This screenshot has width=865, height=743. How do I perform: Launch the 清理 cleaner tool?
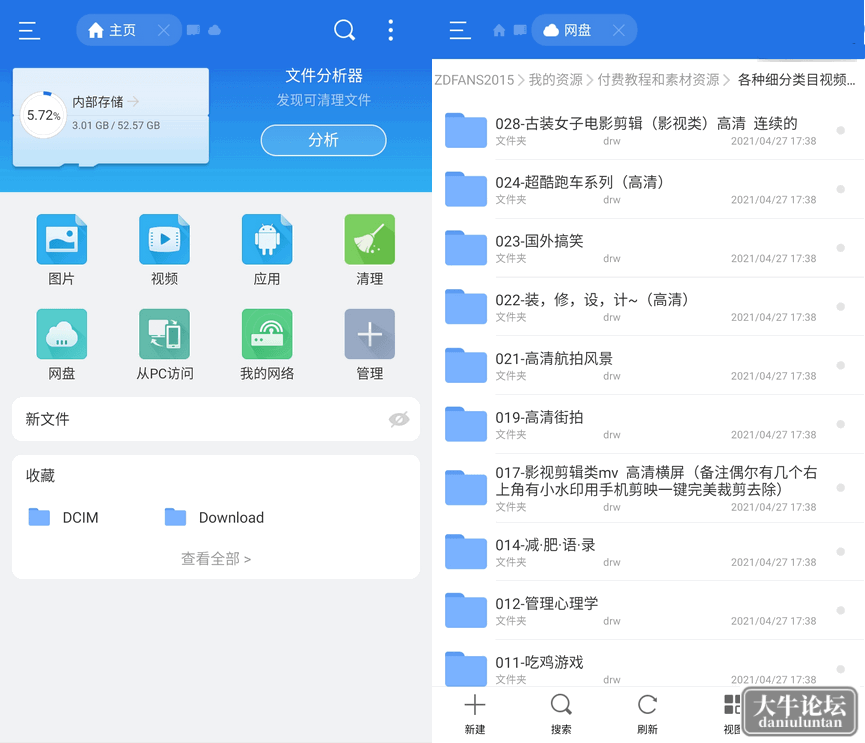point(370,250)
